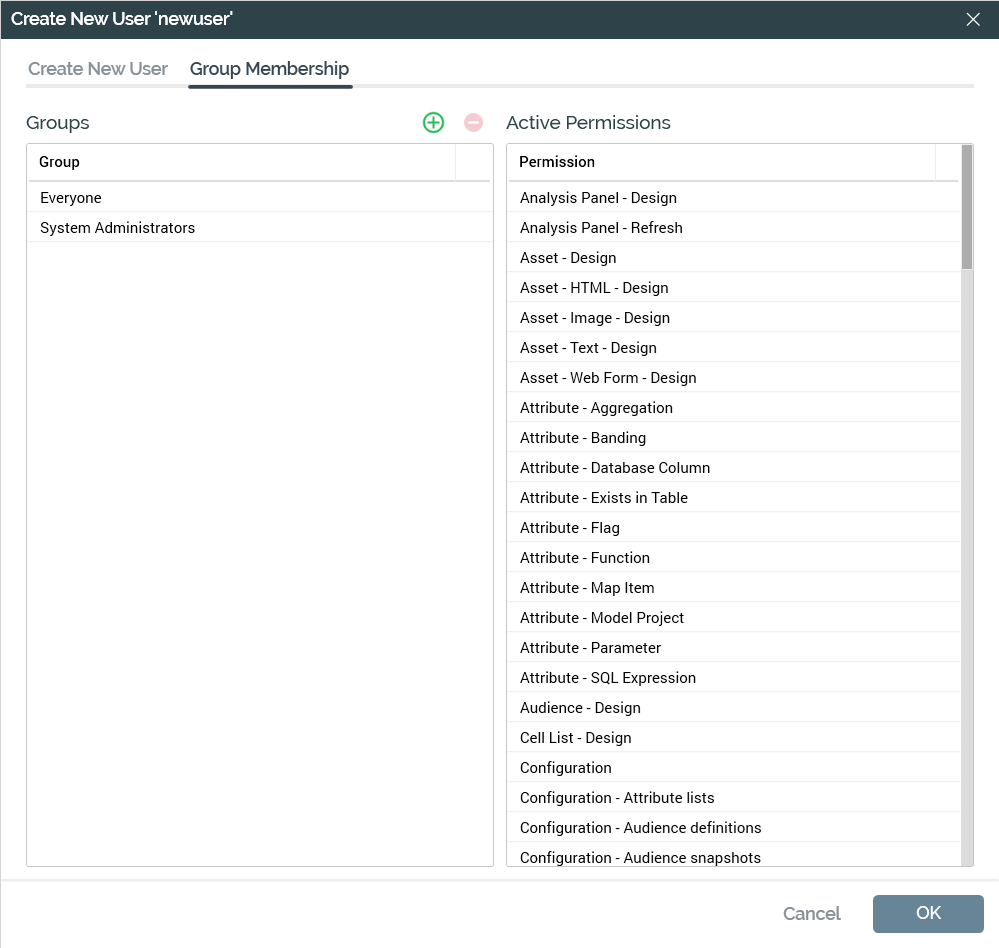Switch to the Create New User tab
This screenshot has width=999, height=948.
(98, 69)
